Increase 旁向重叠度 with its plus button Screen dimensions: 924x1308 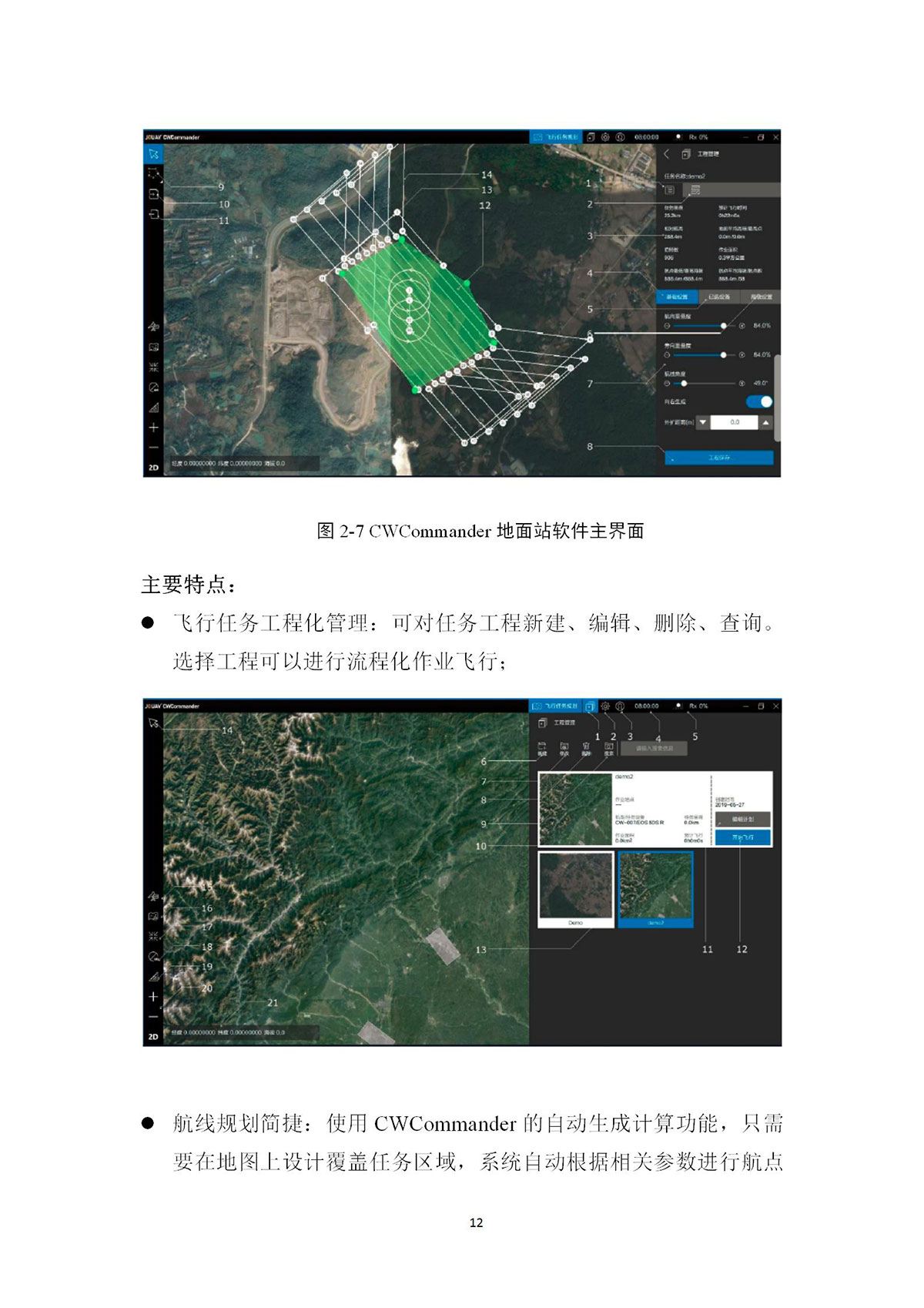point(742,355)
